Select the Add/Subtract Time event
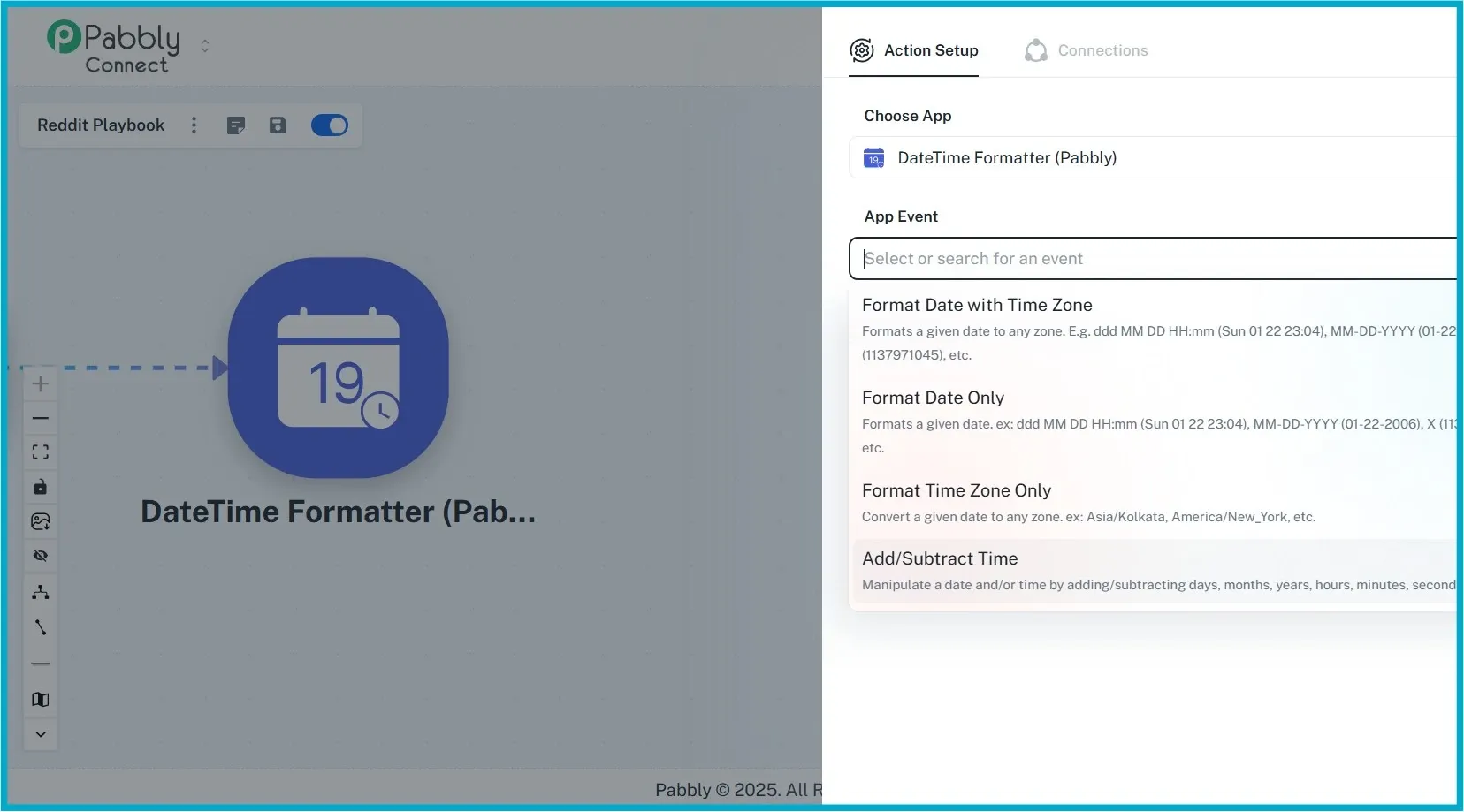Screen dimensions: 1464x812 (940, 558)
